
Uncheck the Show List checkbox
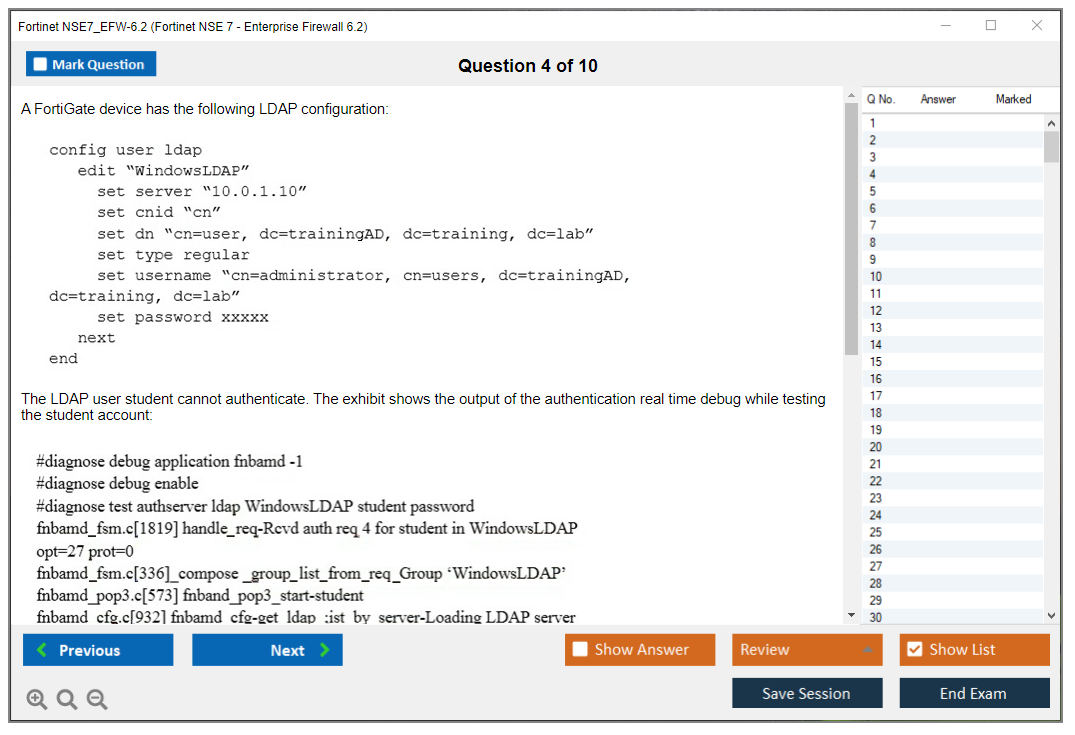click(914, 650)
